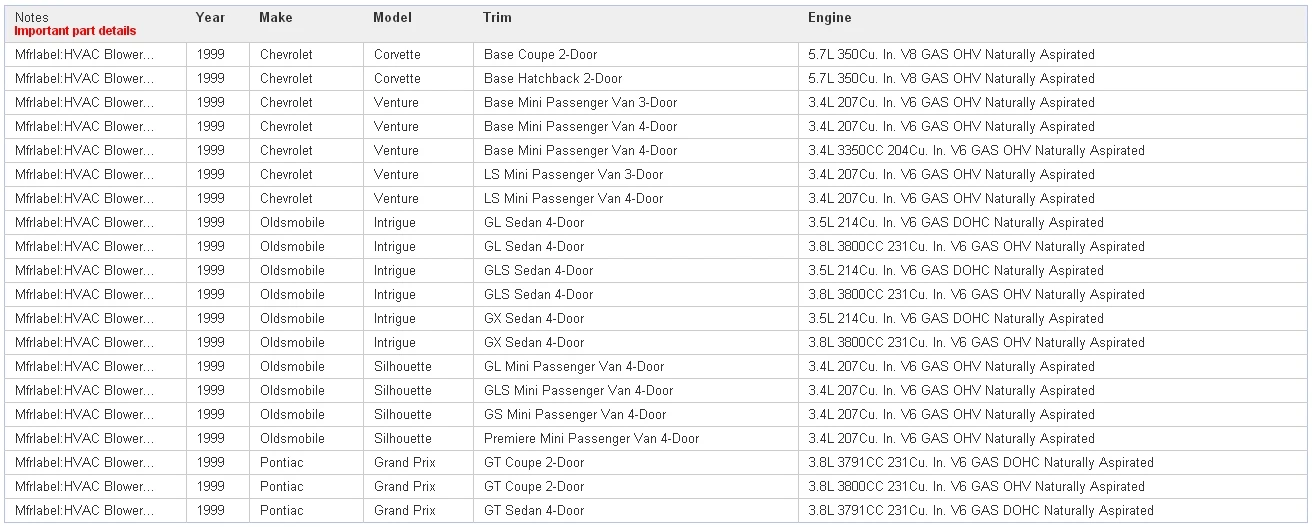Click the Notes column header
This screenshot has height=527, width=1314.
pyautogui.click(x=31, y=18)
